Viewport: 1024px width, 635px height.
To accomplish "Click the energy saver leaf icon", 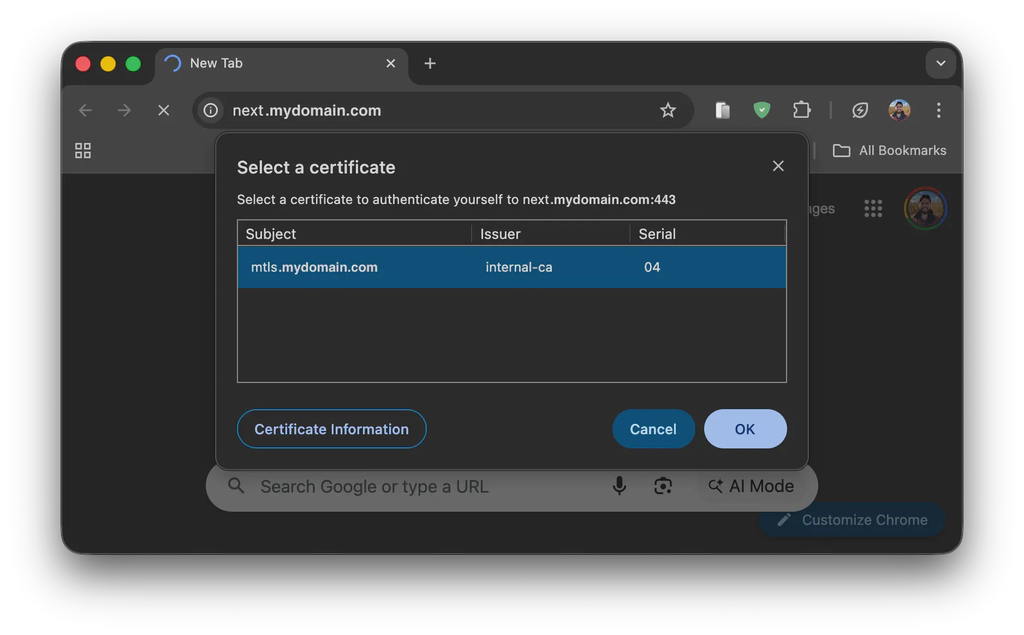I will point(859,110).
